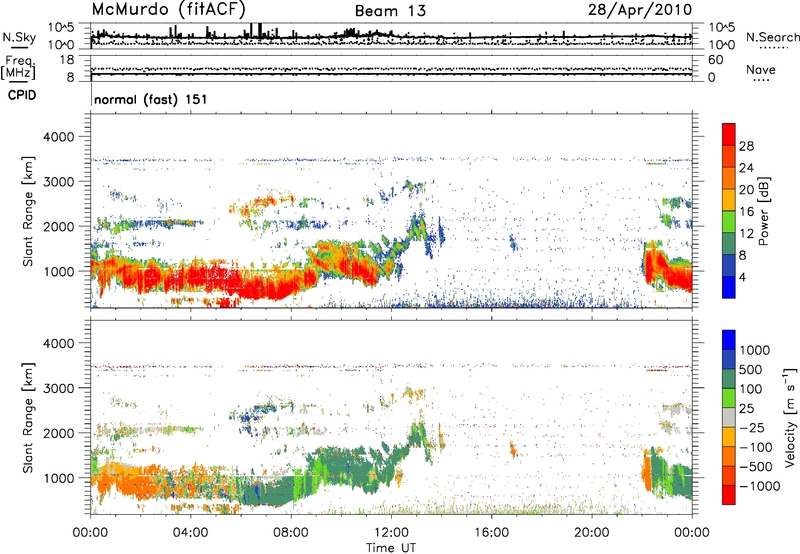This screenshot has width=800, height=554.
Task: Click the light green power colorbar segment 12-16
Action: tap(729, 222)
